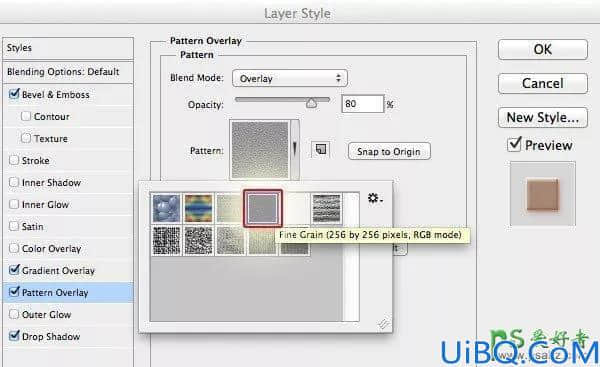Enable the Inner Glow checkbox
The image size is (600, 367).
tap(14, 204)
